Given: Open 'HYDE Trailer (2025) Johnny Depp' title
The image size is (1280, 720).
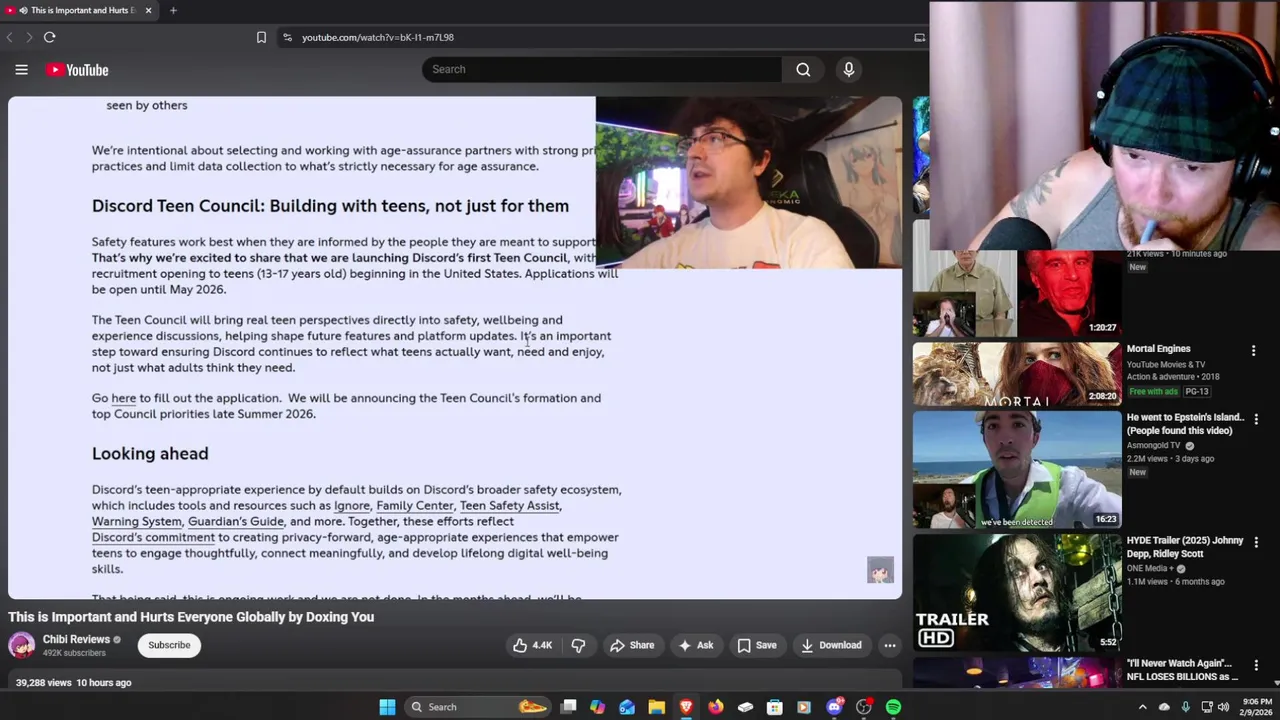Looking at the screenshot, I should coord(1185,547).
